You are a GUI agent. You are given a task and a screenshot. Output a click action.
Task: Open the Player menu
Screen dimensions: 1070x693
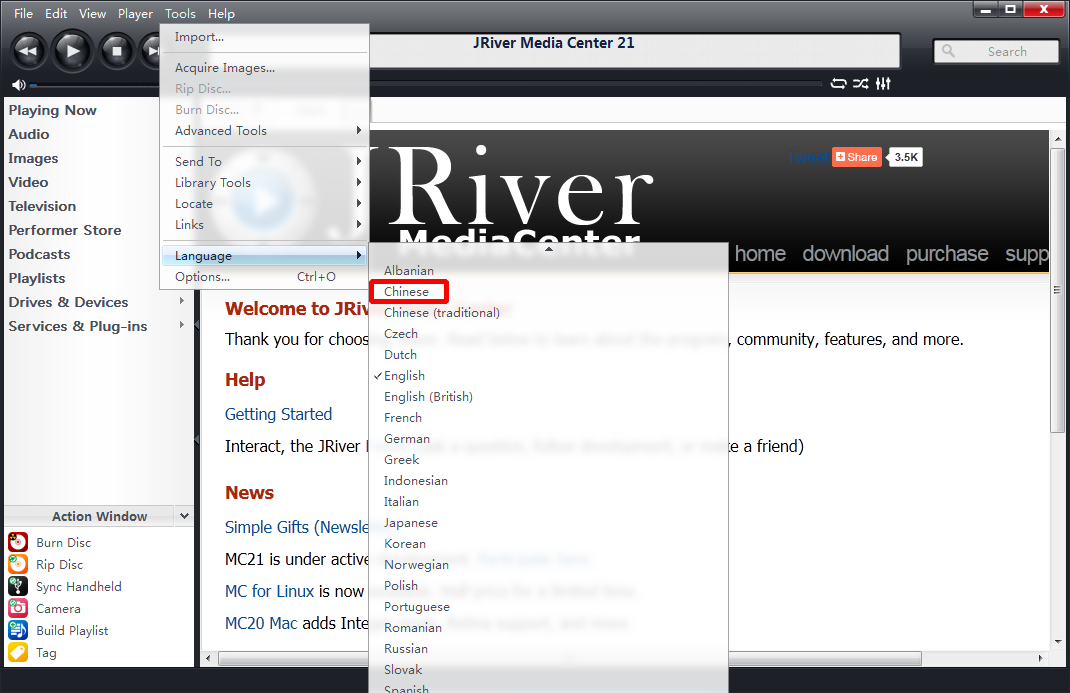(135, 14)
